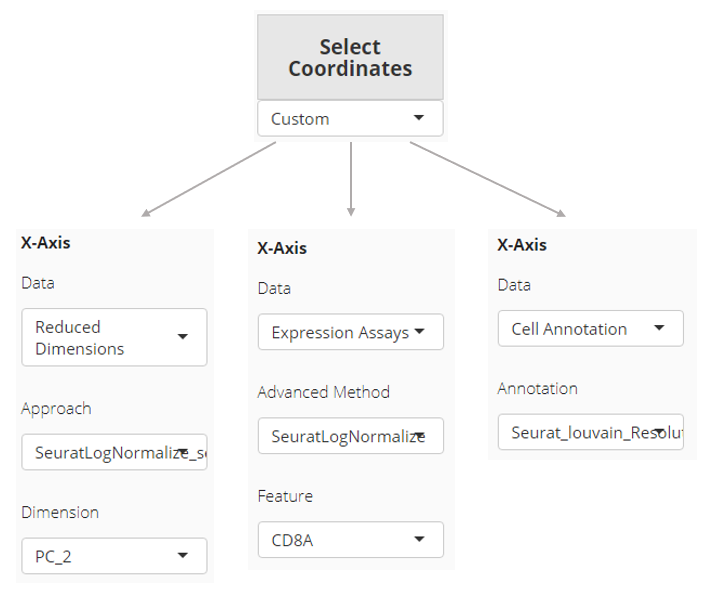
Task: Click the X-Axis heading in left panel
Action: tap(46, 241)
